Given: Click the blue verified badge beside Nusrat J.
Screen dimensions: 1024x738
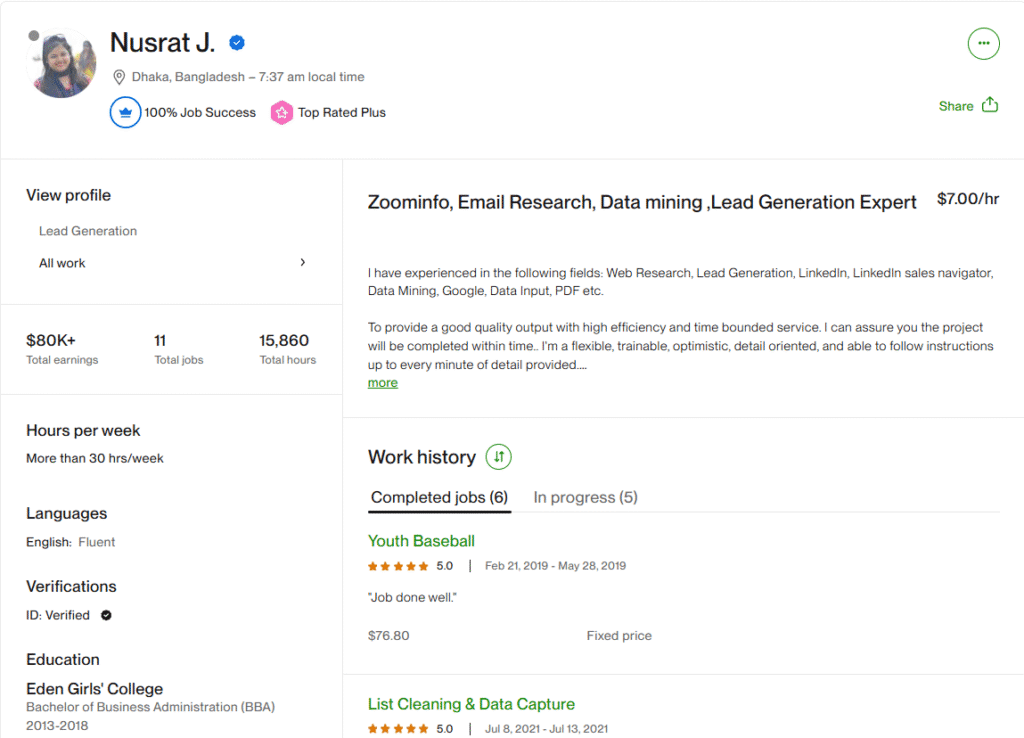Looking at the screenshot, I should tap(237, 43).
